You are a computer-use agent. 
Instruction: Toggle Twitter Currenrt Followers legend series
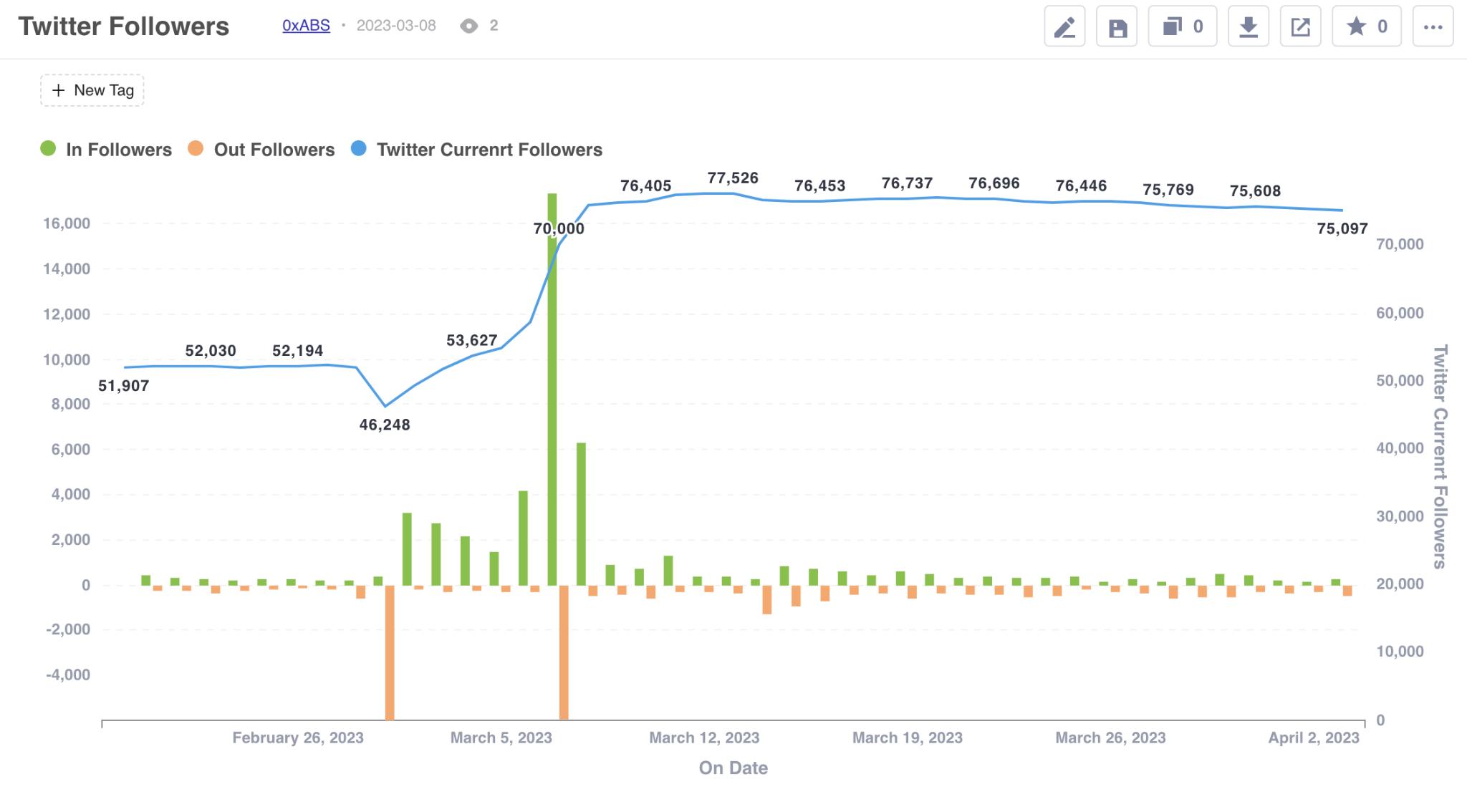[x=477, y=150]
